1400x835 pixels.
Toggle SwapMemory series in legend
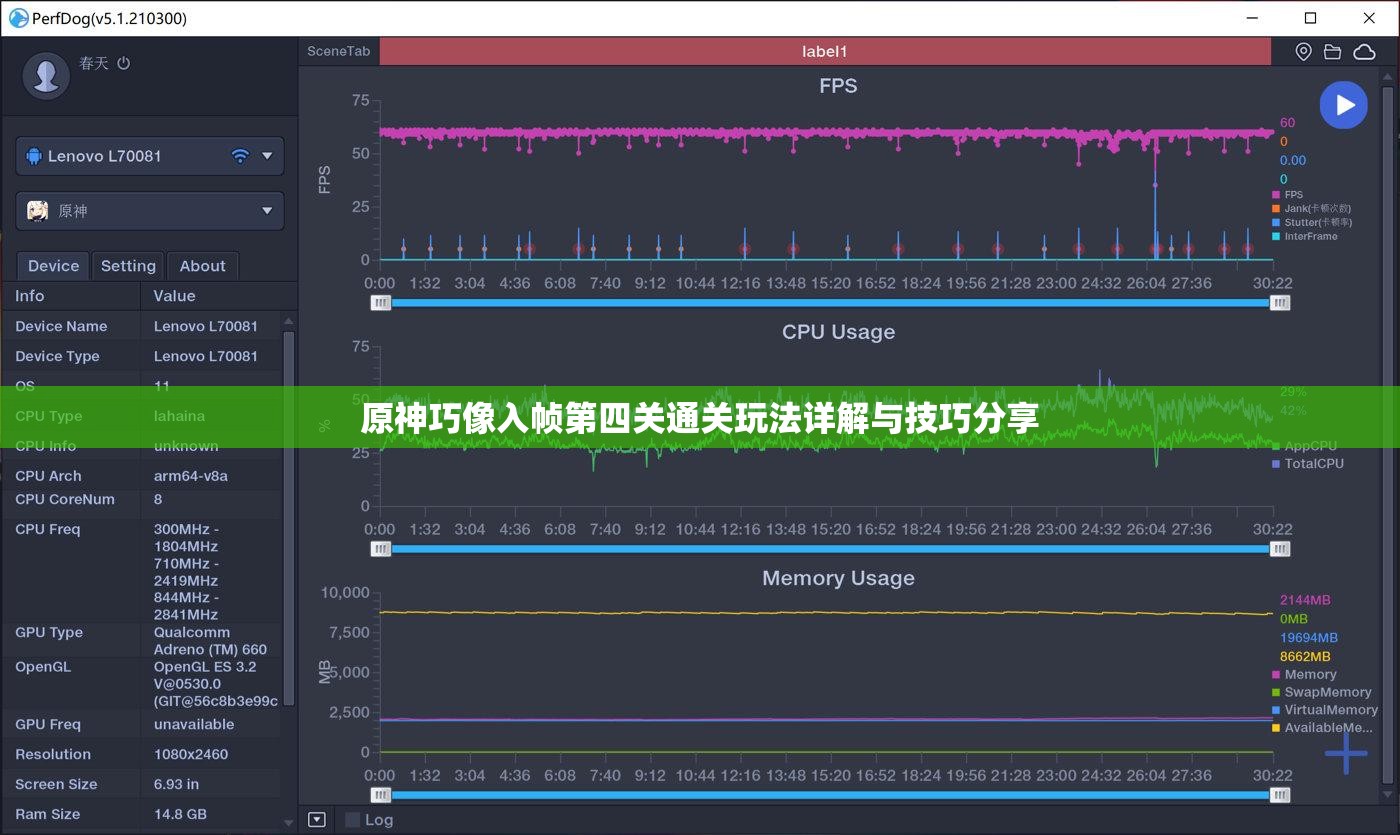point(1321,692)
